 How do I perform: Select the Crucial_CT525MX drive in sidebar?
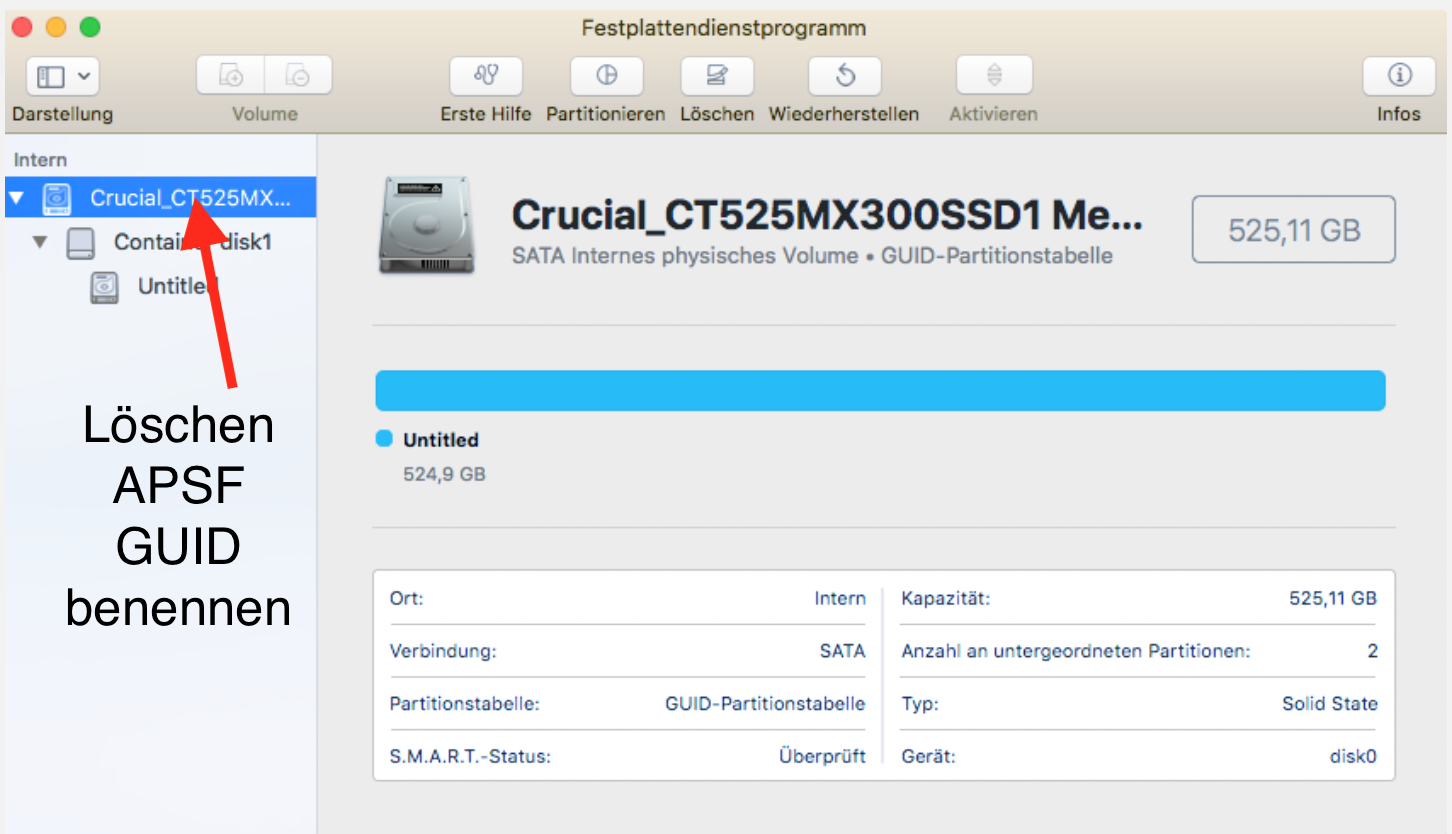(190, 198)
